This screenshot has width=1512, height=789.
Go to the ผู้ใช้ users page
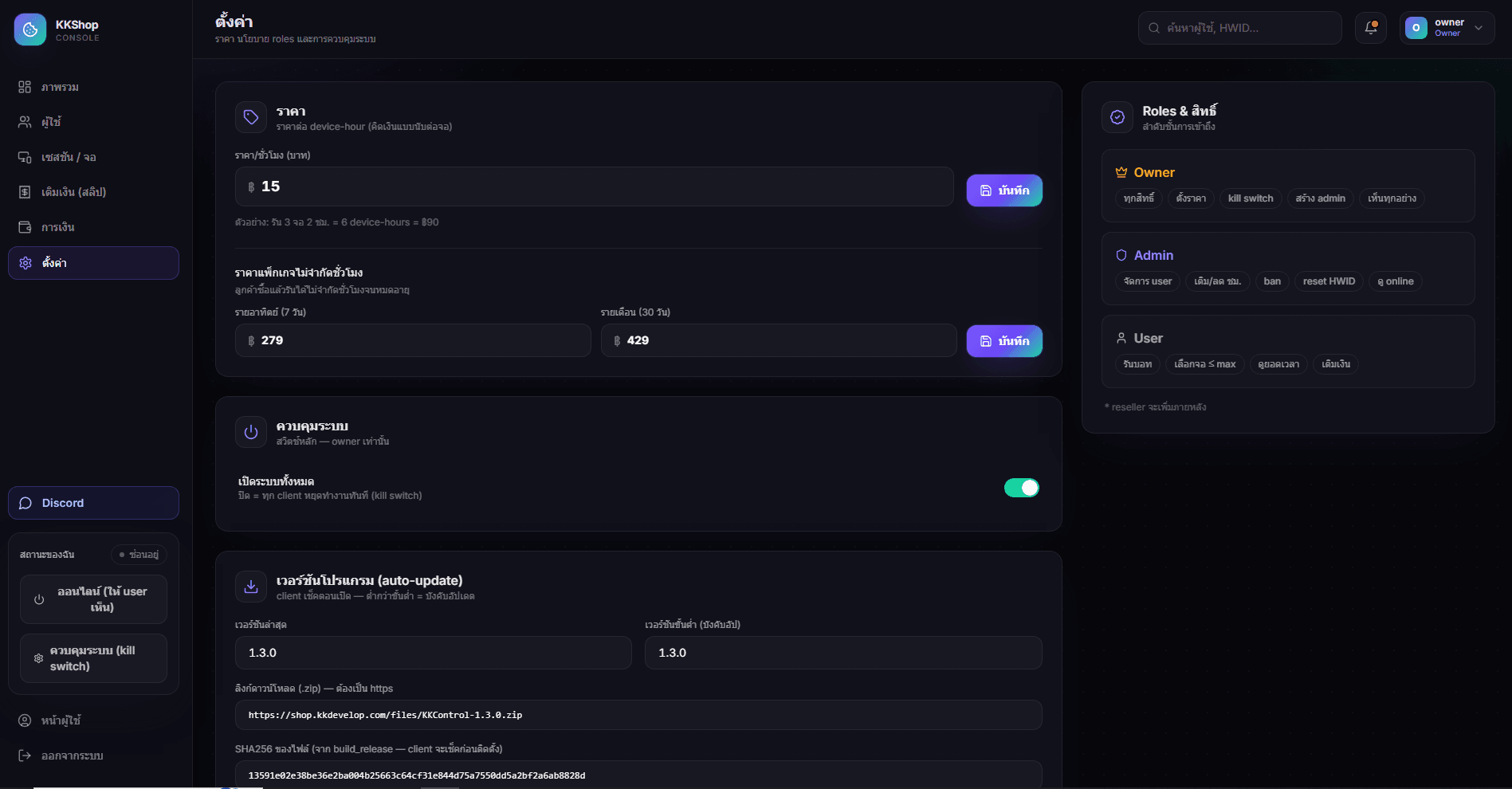pyautogui.click(x=93, y=122)
